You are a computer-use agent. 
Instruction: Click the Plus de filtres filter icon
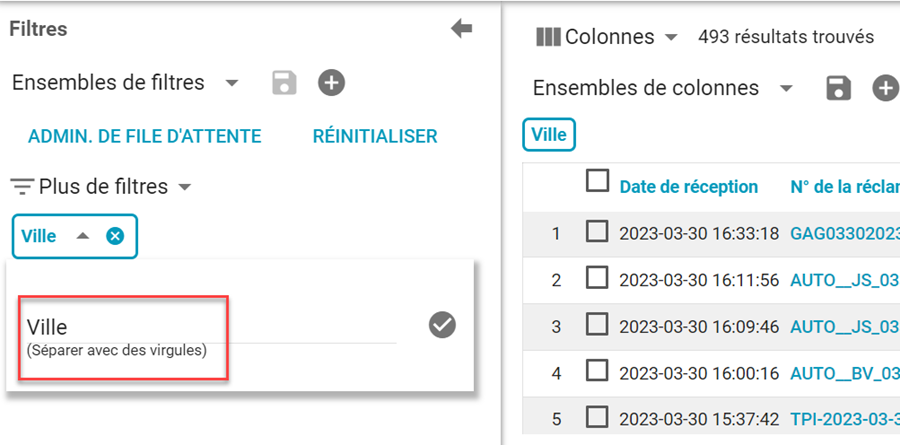click(x=22, y=187)
